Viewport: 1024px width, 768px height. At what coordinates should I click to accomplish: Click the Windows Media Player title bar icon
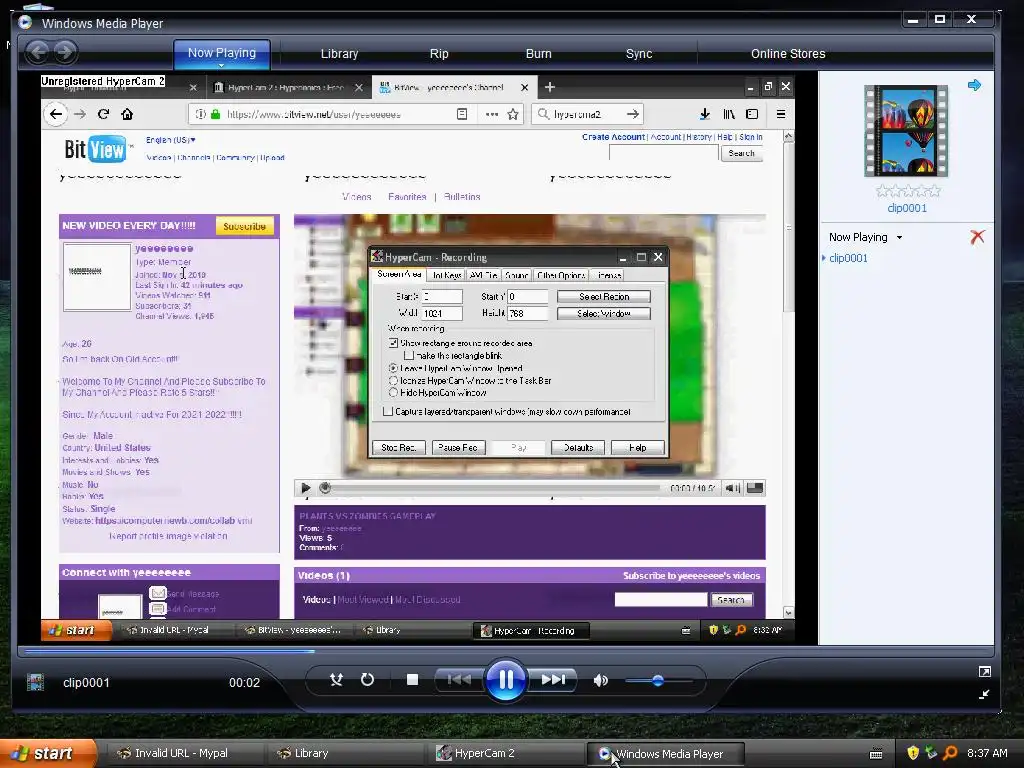pyautogui.click(x=25, y=22)
